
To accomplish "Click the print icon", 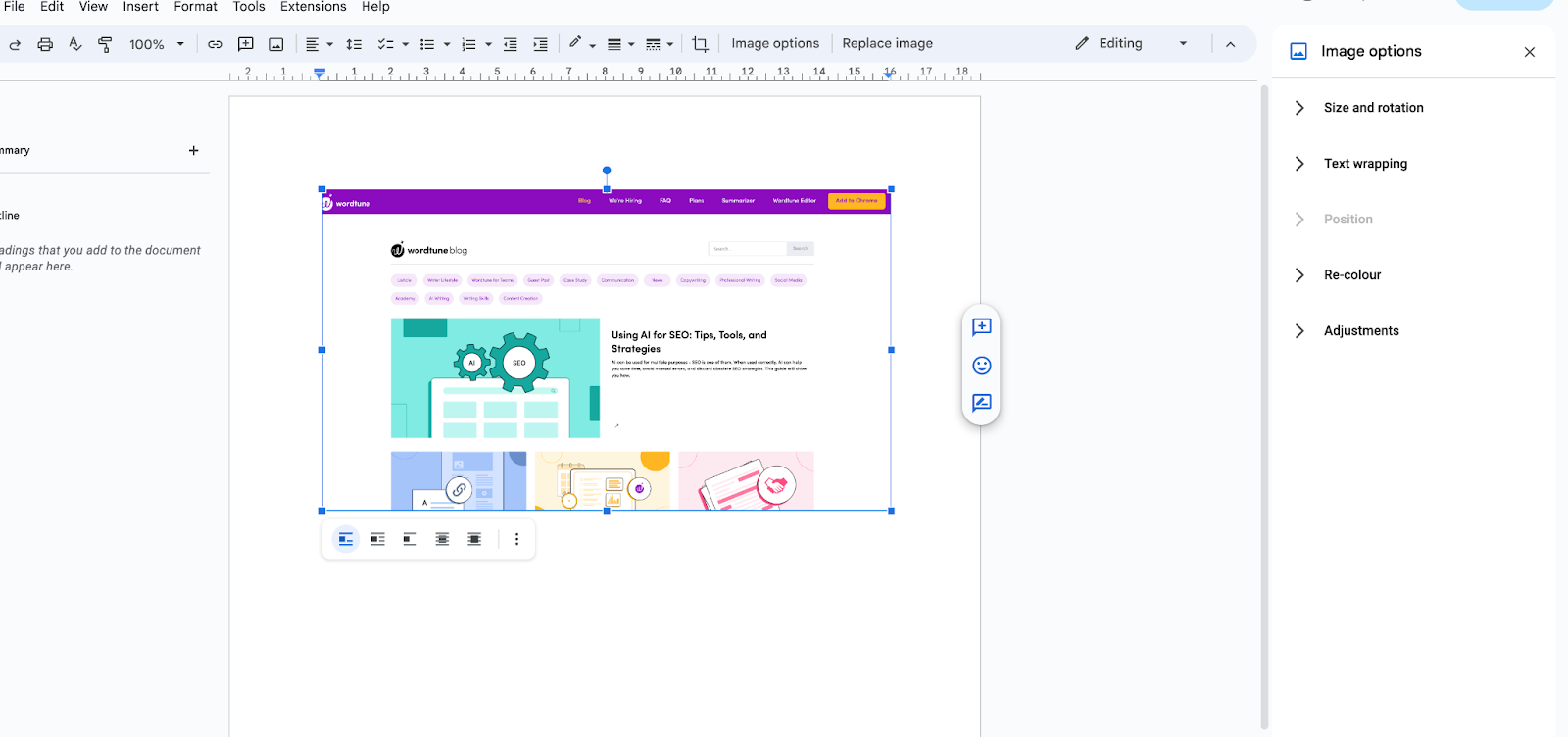I will [45, 44].
